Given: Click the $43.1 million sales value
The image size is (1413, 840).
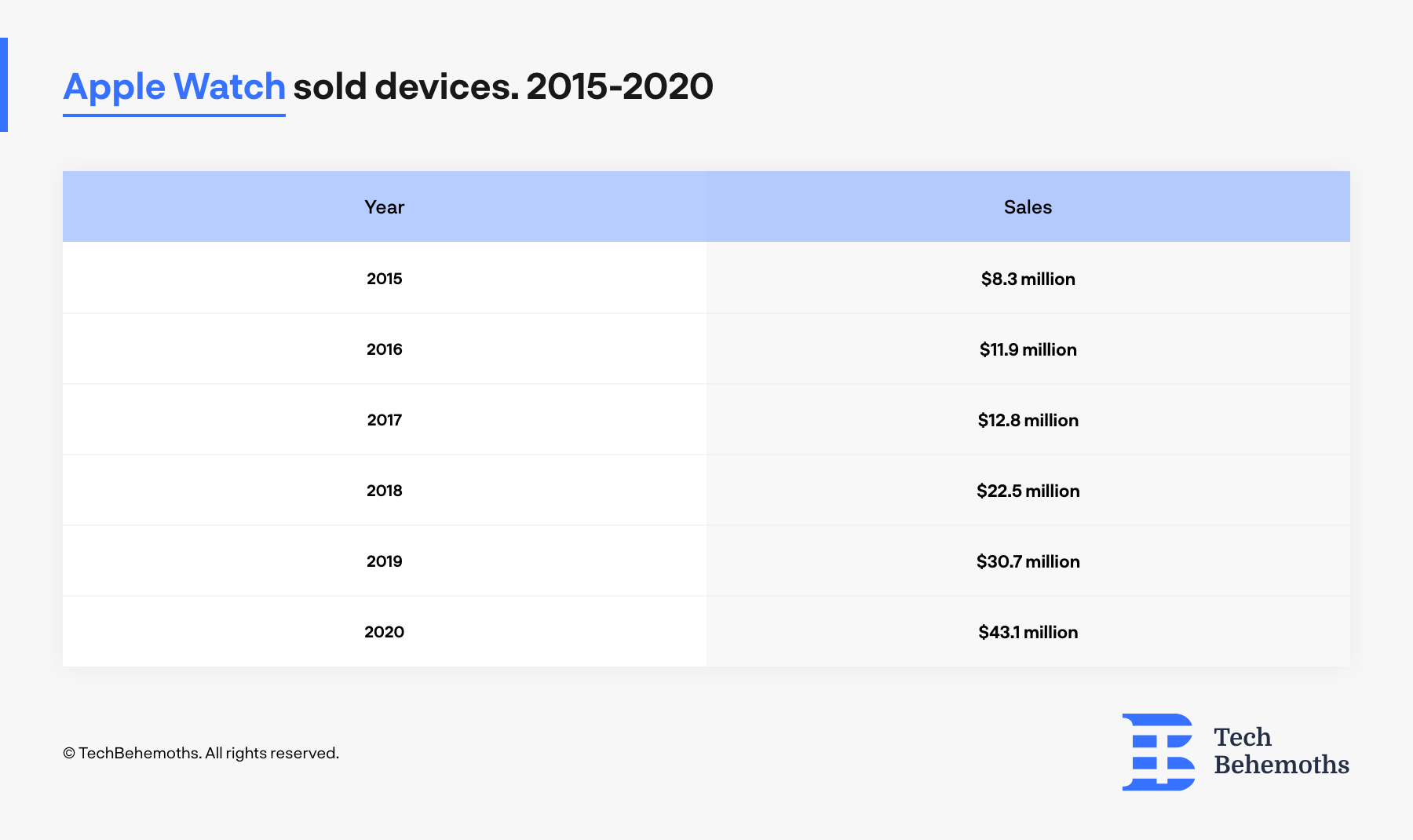Looking at the screenshot, I should [1028, 632].
